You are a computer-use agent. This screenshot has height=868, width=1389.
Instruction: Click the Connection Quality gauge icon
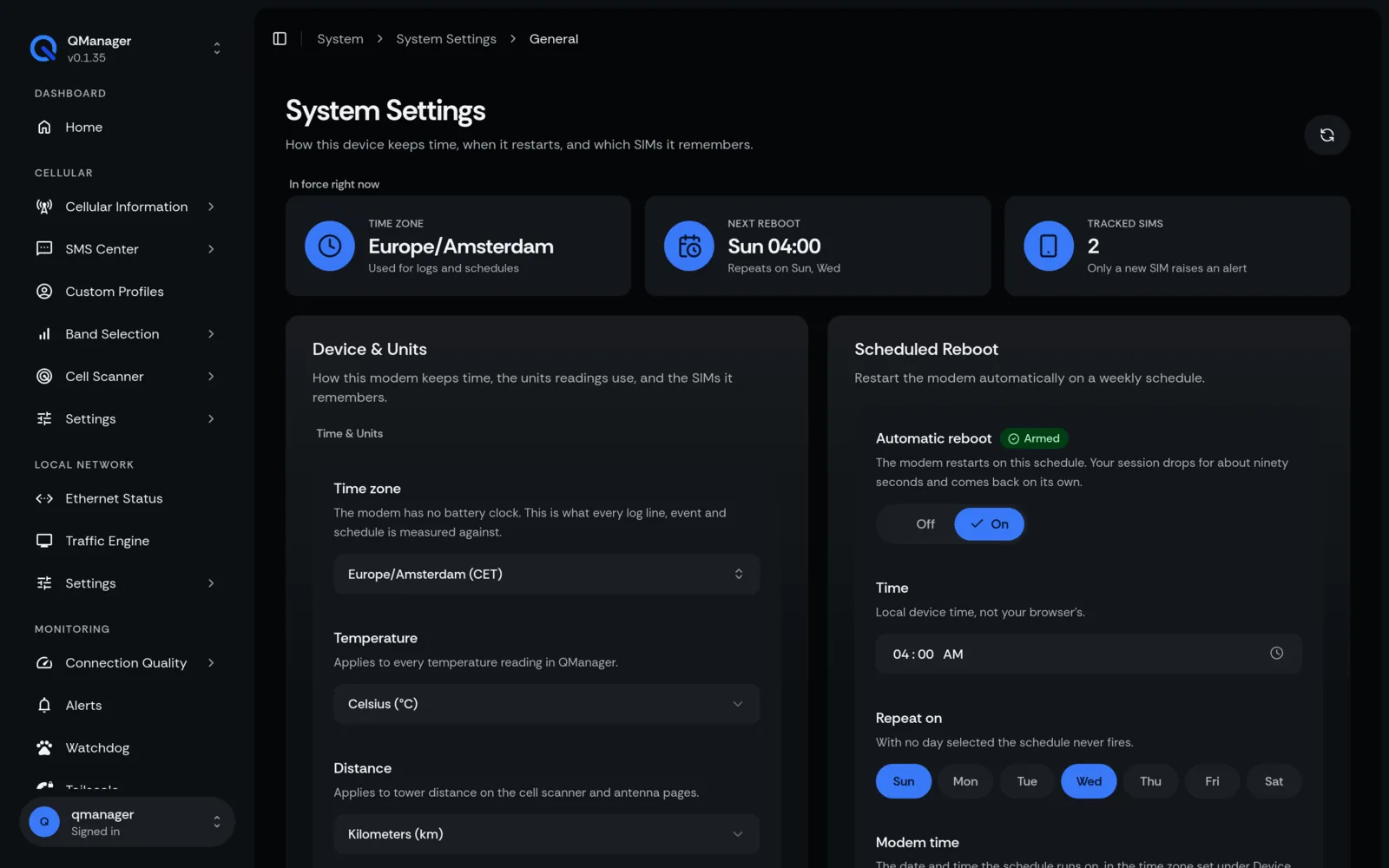tap(44, 663)
